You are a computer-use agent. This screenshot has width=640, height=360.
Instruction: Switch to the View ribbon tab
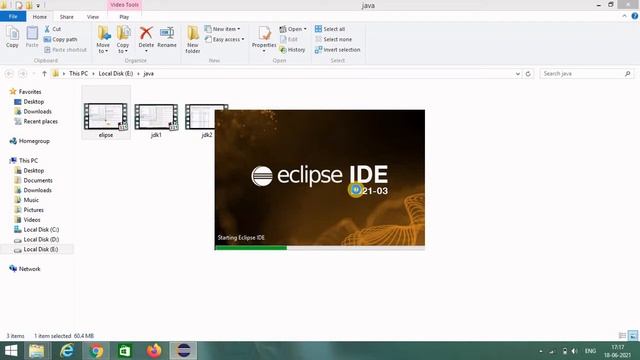[x=93, y=17]
